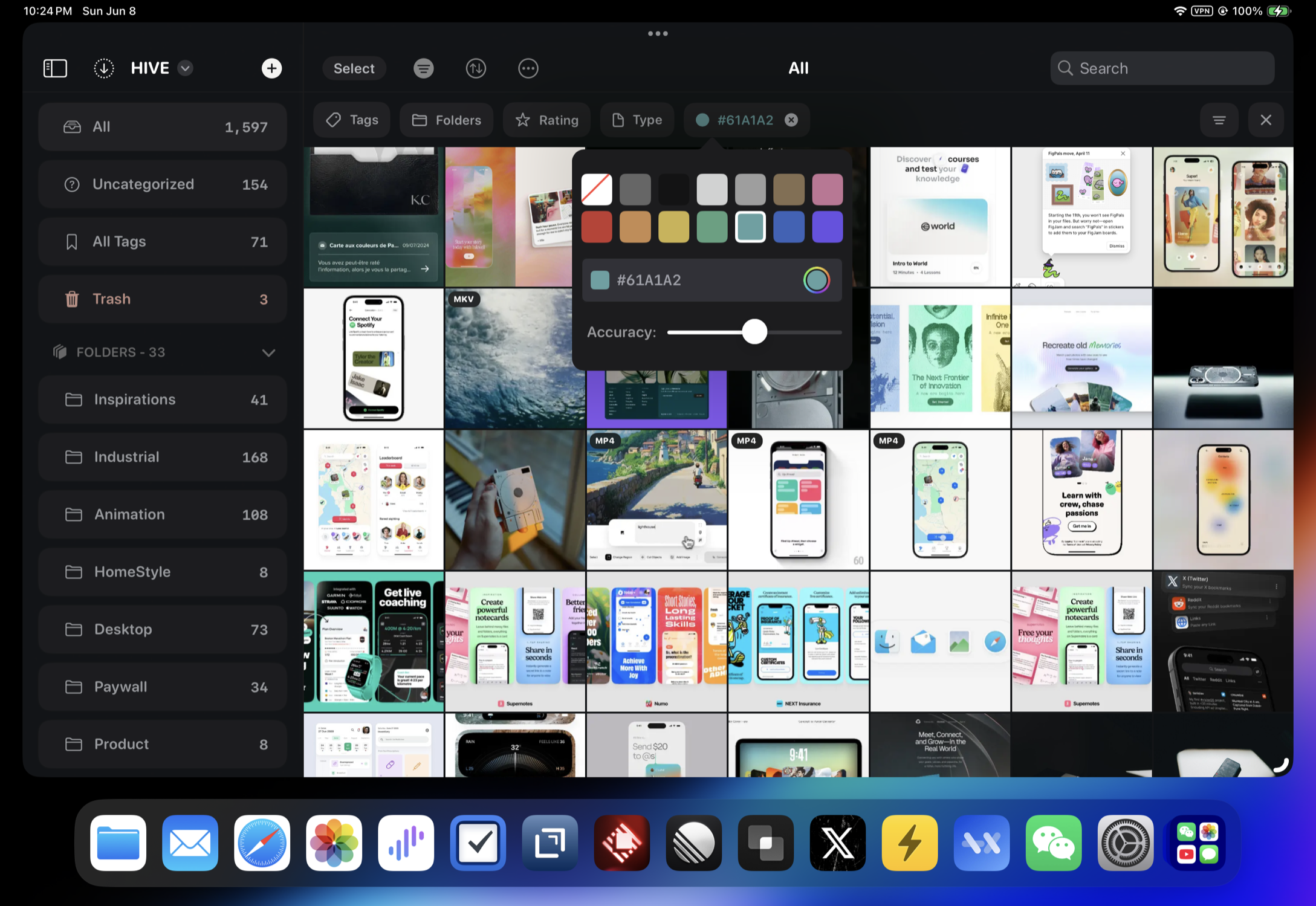
Task: Launch WeChat from the dock
Action: (1054, 843)
